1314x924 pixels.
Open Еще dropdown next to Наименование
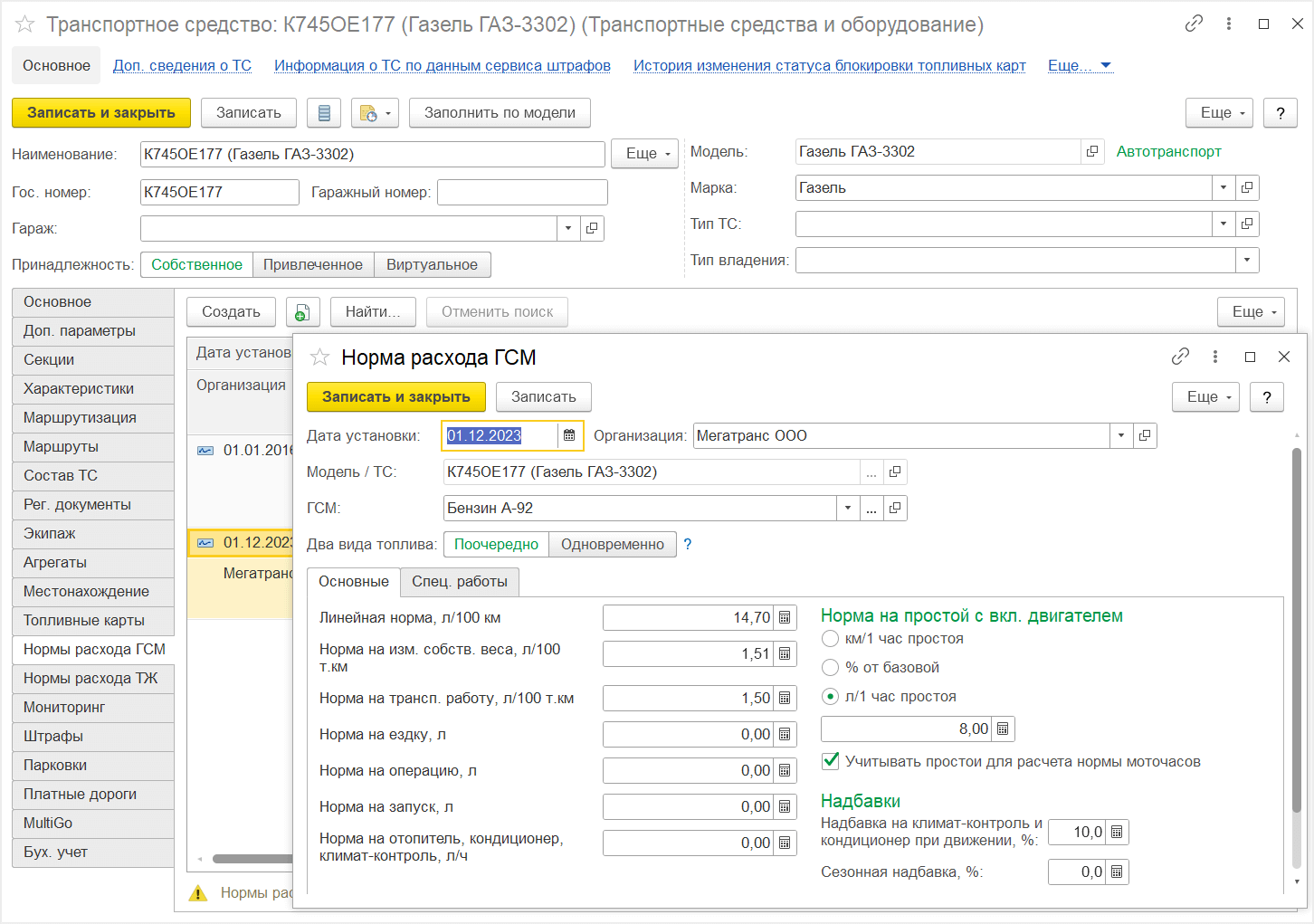[644, 154]
